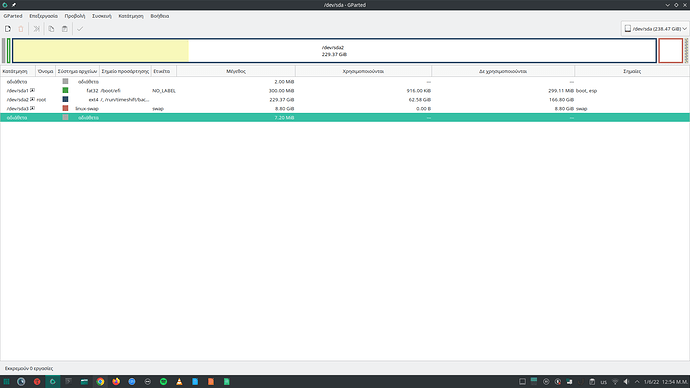Click the Δε χρησιμοποιούνται column header

click(503, 71)
